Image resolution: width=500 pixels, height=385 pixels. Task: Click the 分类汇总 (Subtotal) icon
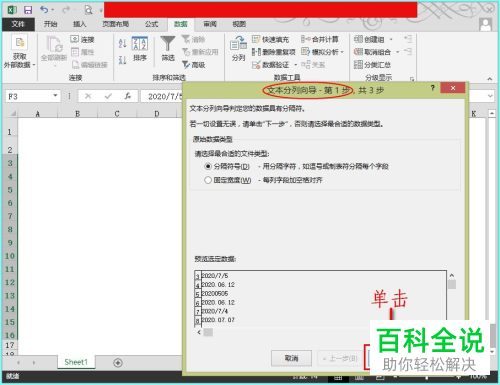358,64
